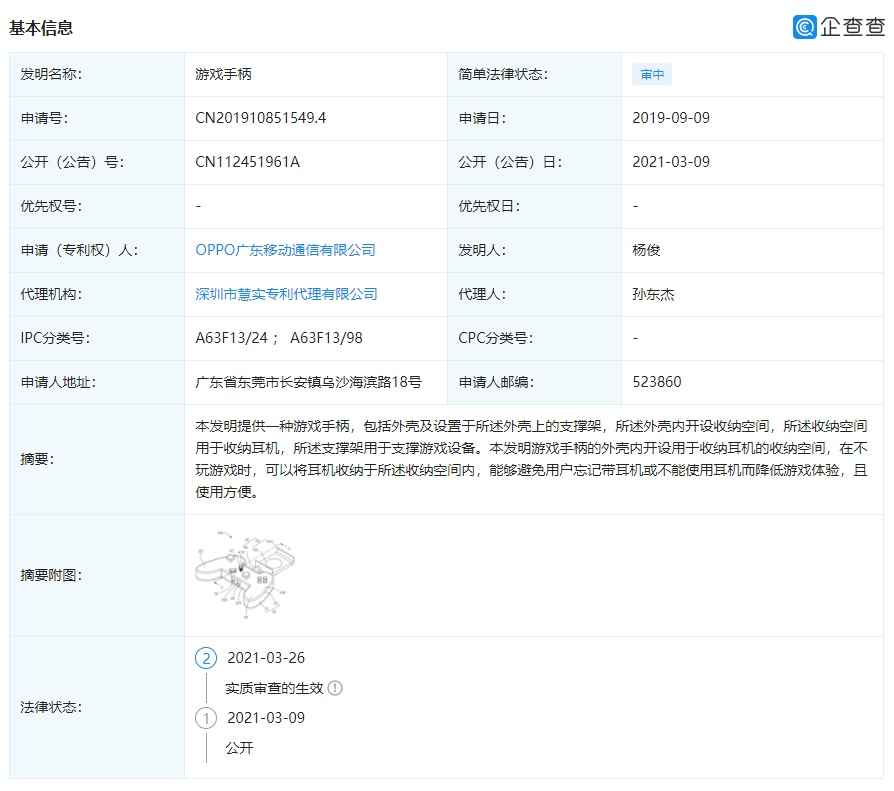
Task: Select timeline step 1 circle marker
Action: (x=206, y=718)
